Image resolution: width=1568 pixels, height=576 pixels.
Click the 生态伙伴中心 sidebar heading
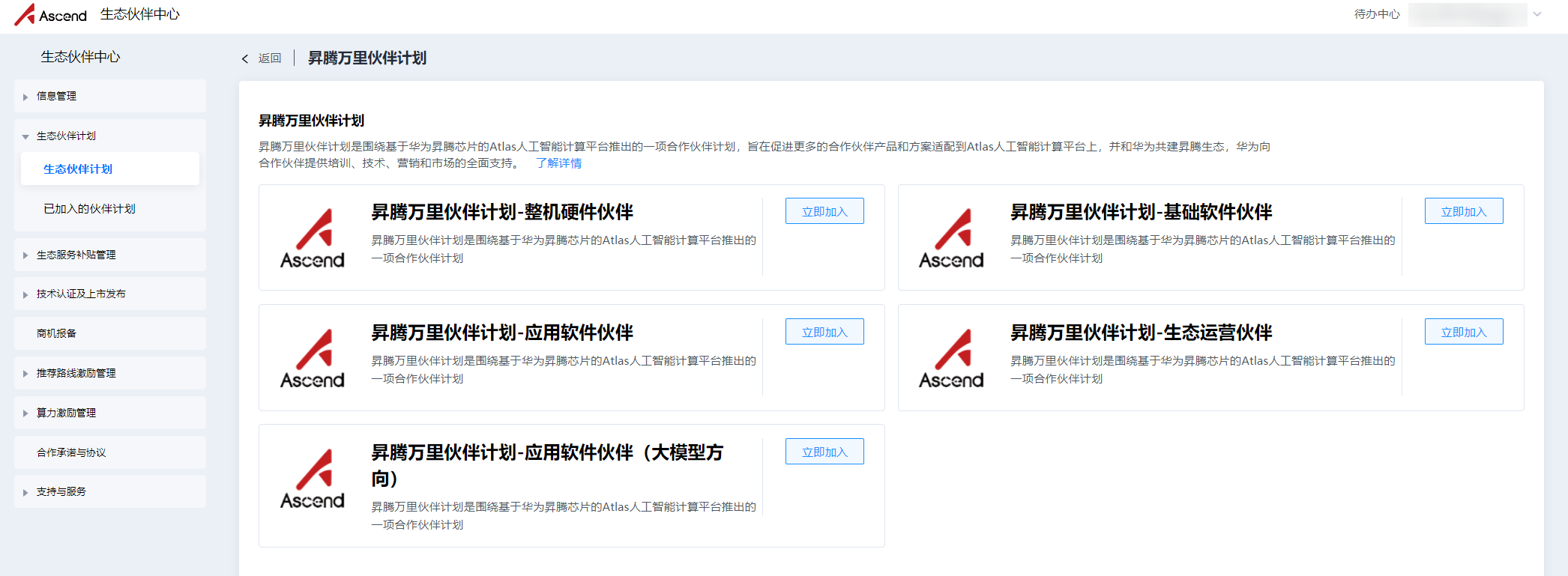(80, 57)
